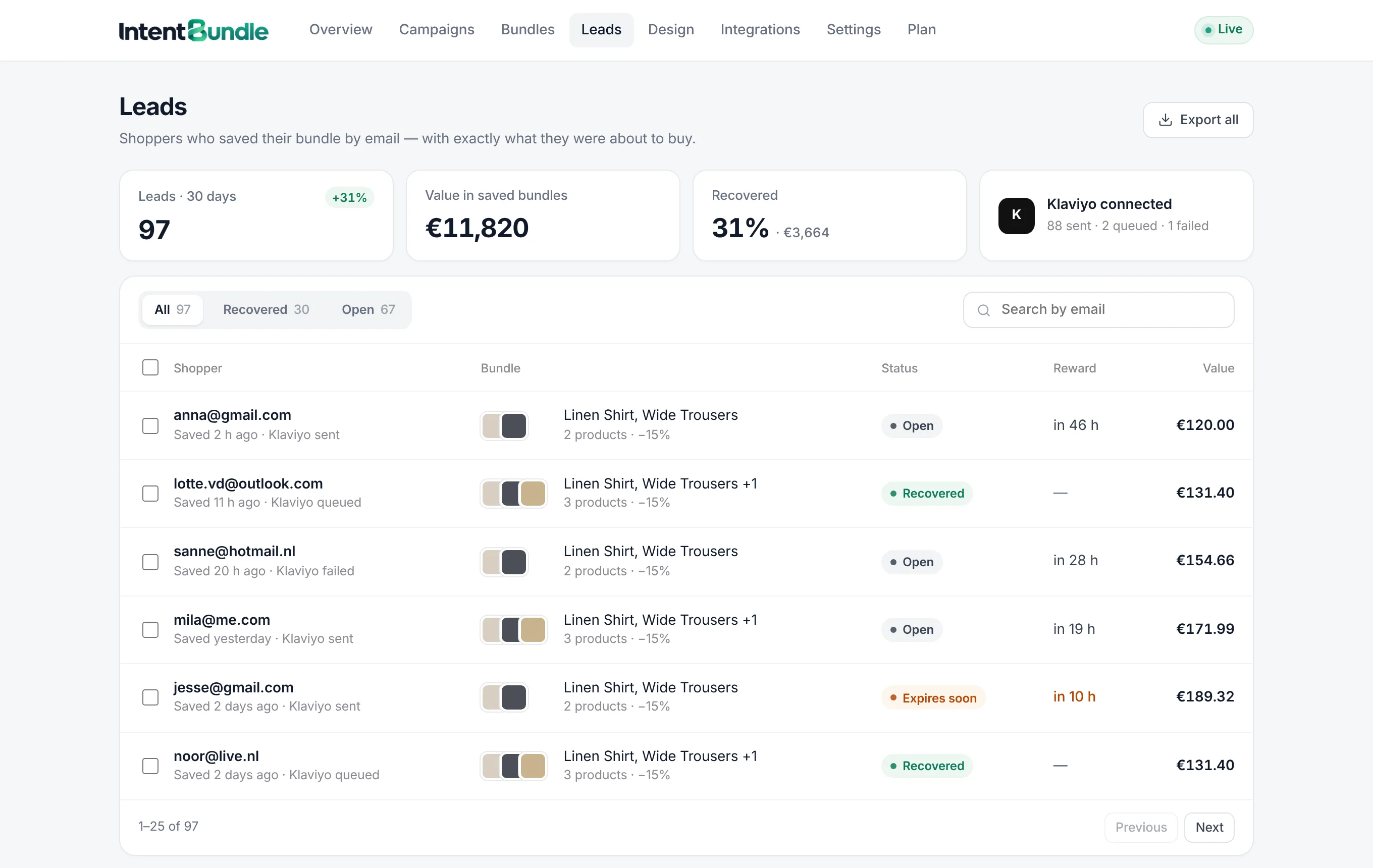This screenshot has width=1373, height=868.
Task: Click the +31% growth badge
Action: (x=349, y=198)
